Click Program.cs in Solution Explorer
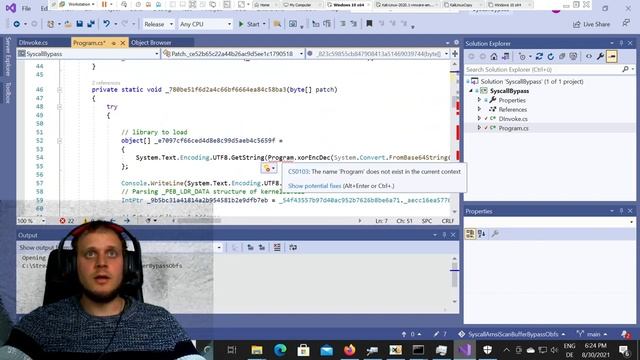The height and width of the screenshot is (360, 640). click(513, 128)
